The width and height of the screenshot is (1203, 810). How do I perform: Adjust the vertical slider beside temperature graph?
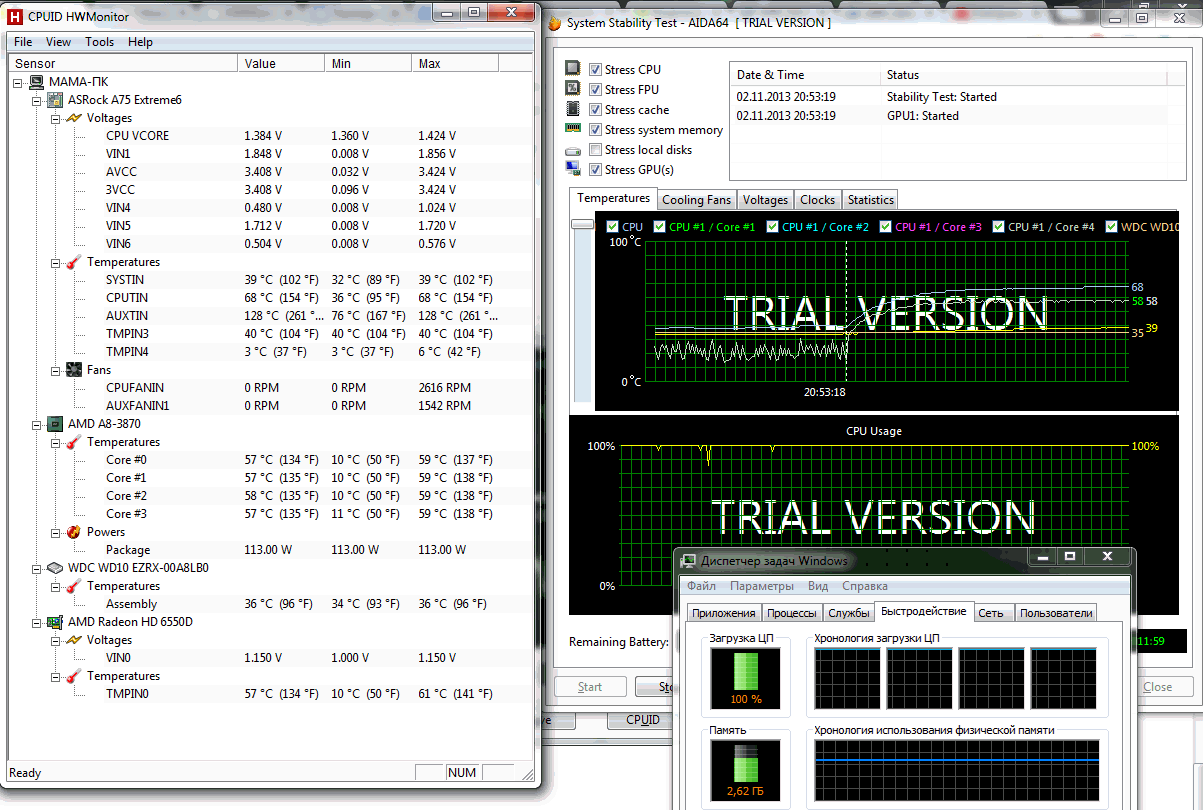point(582,225)
